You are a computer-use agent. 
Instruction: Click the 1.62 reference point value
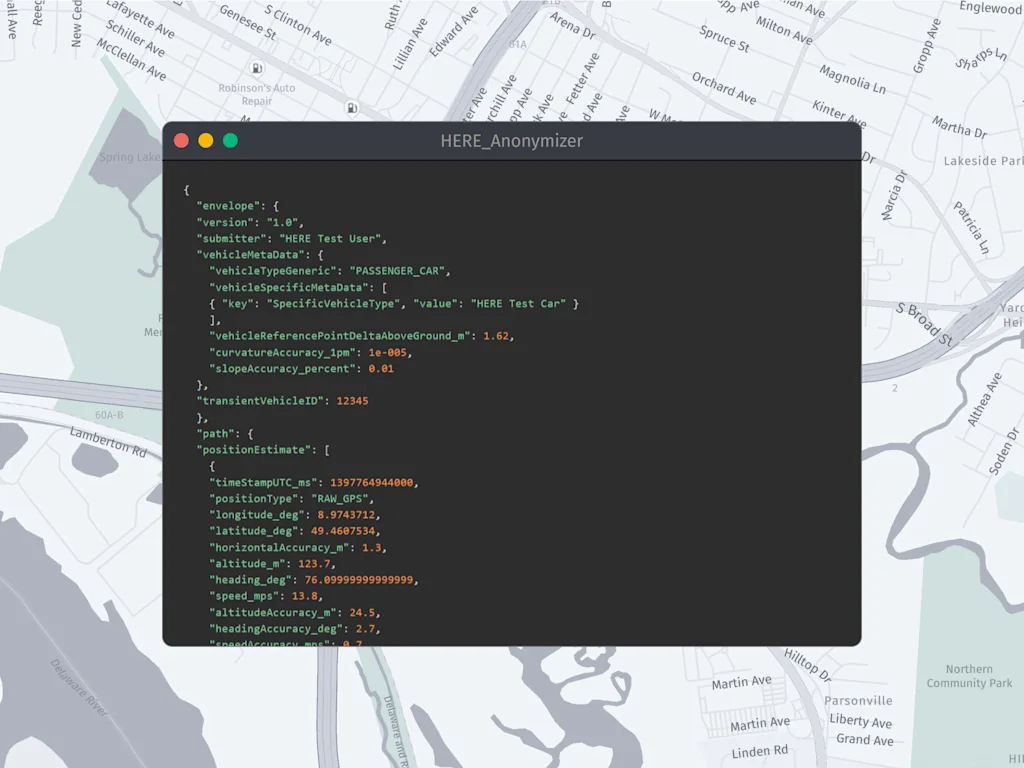496,336
